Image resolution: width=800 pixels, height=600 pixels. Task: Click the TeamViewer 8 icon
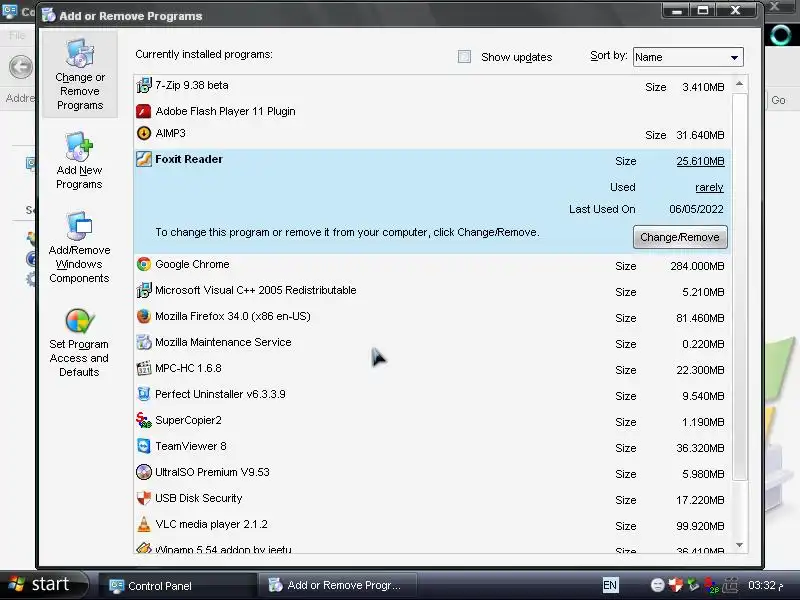tap(144, 446)
